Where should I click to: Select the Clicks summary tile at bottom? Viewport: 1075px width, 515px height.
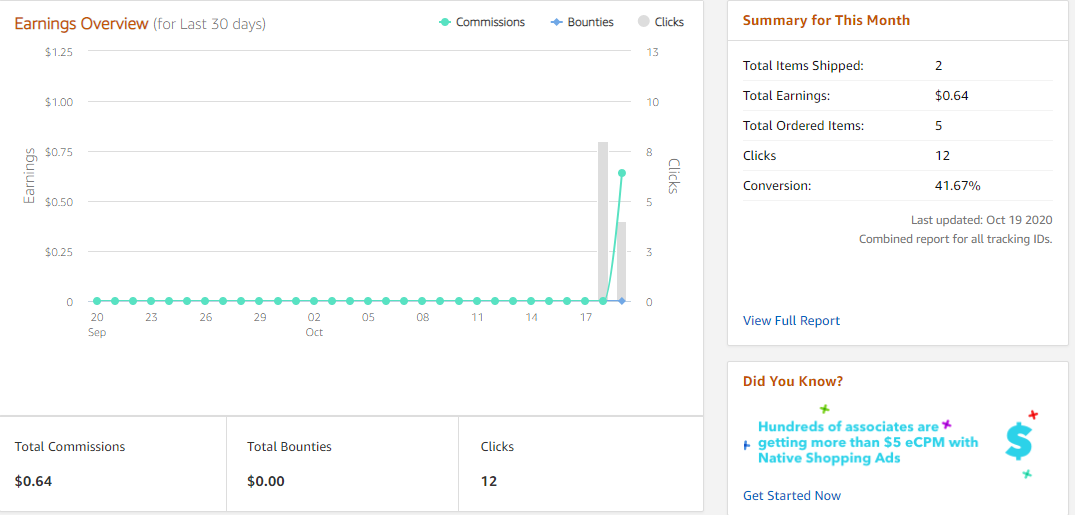(581, 464)
